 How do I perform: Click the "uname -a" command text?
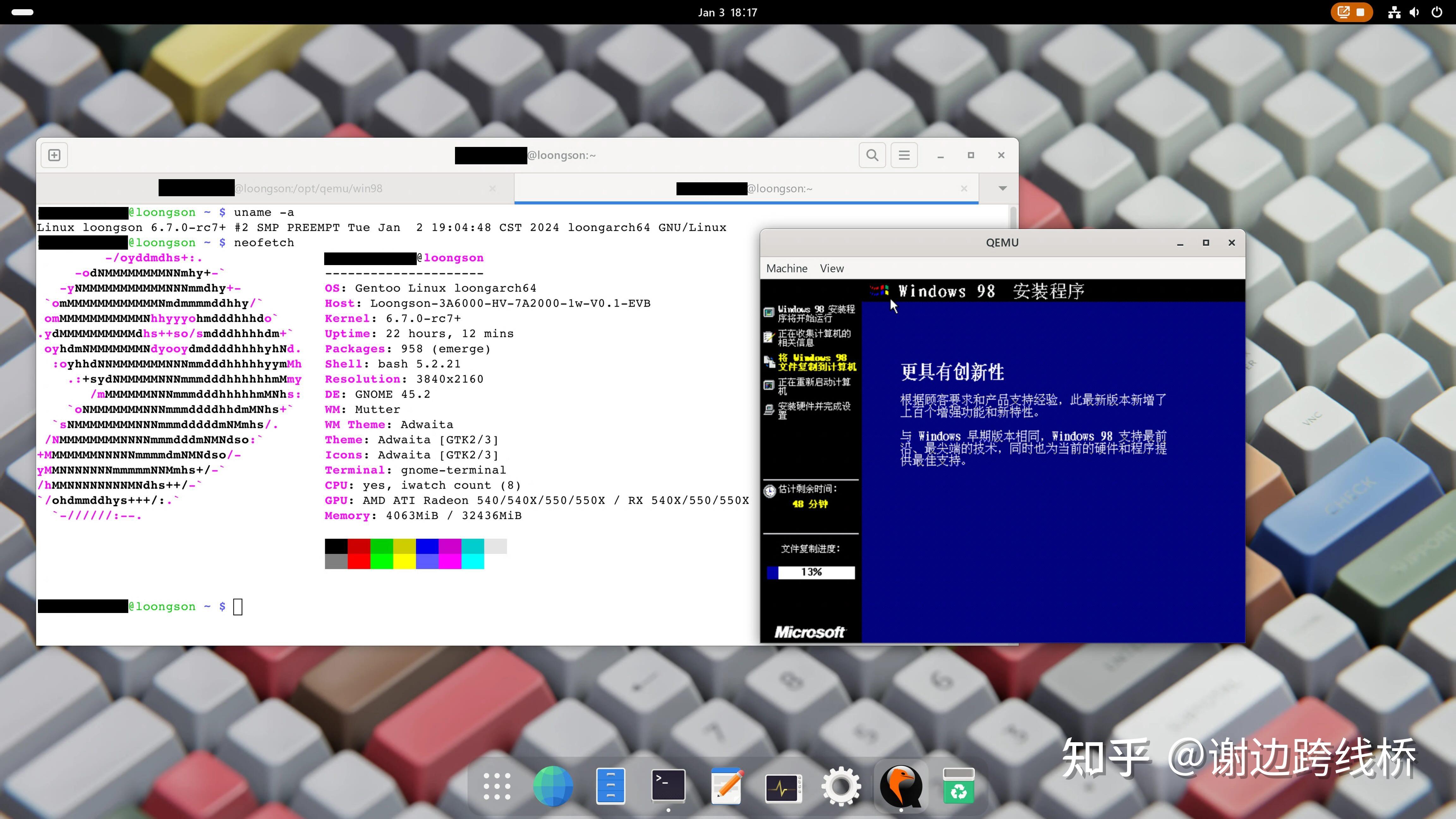[264, 212]
